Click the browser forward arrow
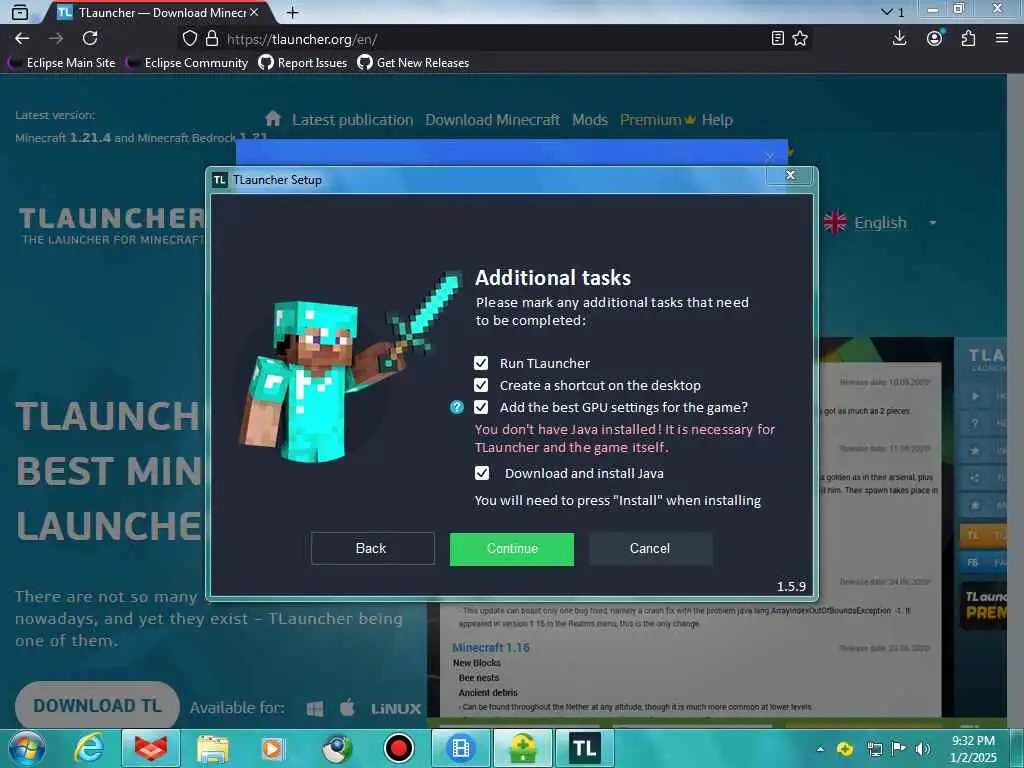 tap(56, 39)
